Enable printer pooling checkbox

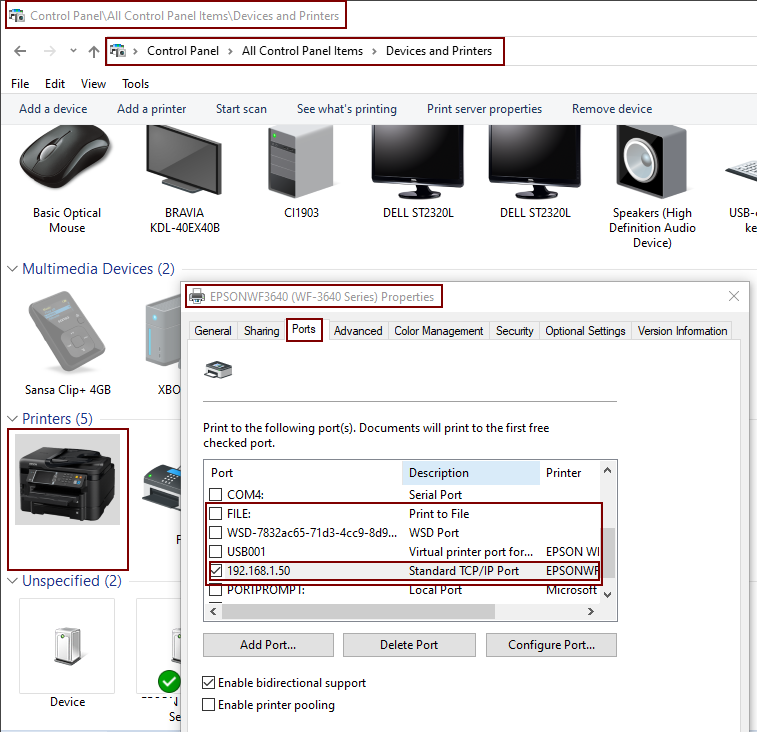(209, 705)
